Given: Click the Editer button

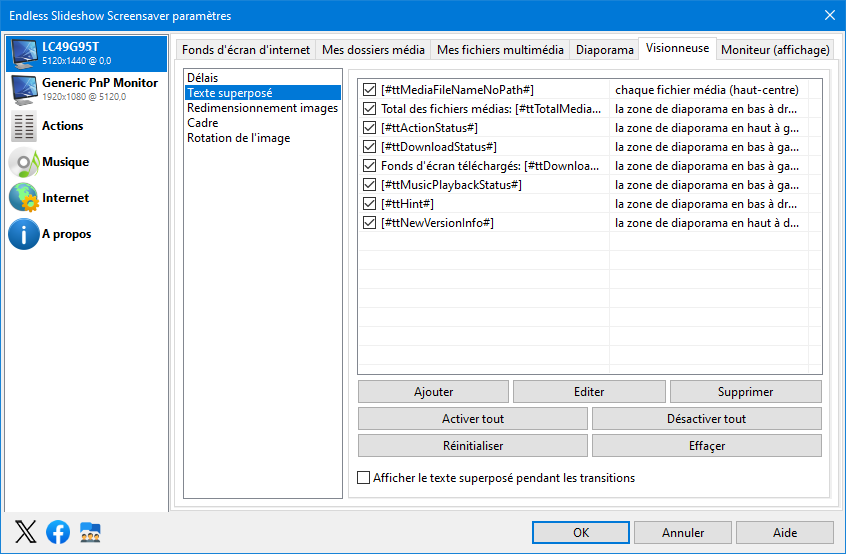Looking at the screenshot, I should 589,392.
